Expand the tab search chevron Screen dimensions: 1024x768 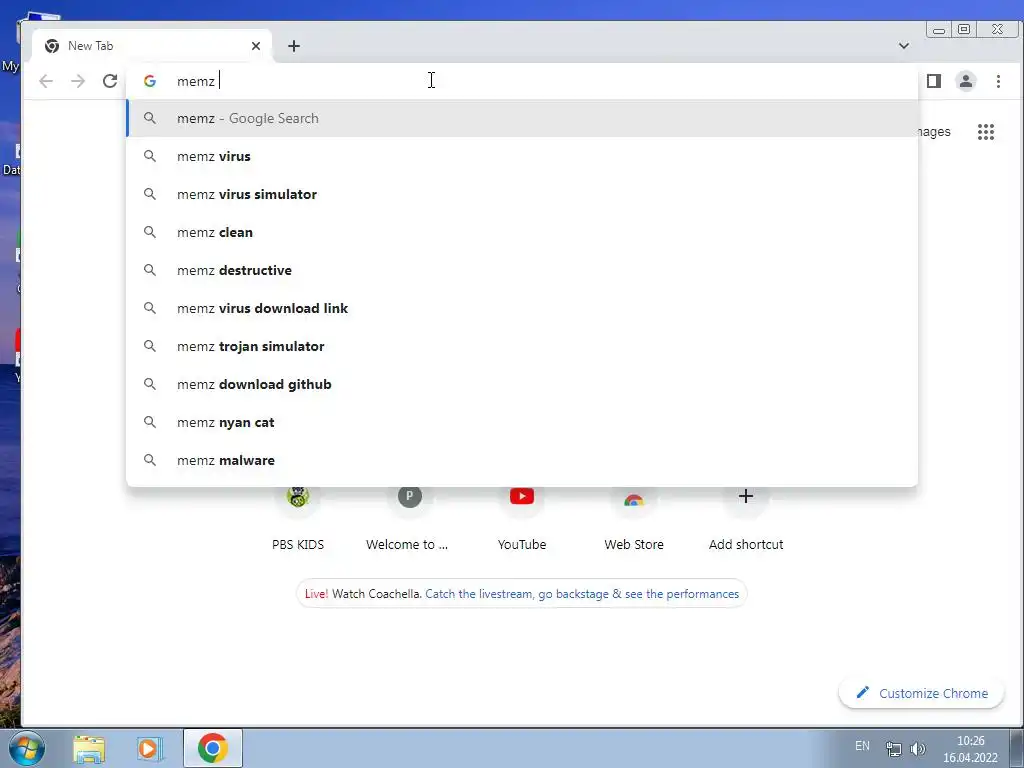(904, 46)
